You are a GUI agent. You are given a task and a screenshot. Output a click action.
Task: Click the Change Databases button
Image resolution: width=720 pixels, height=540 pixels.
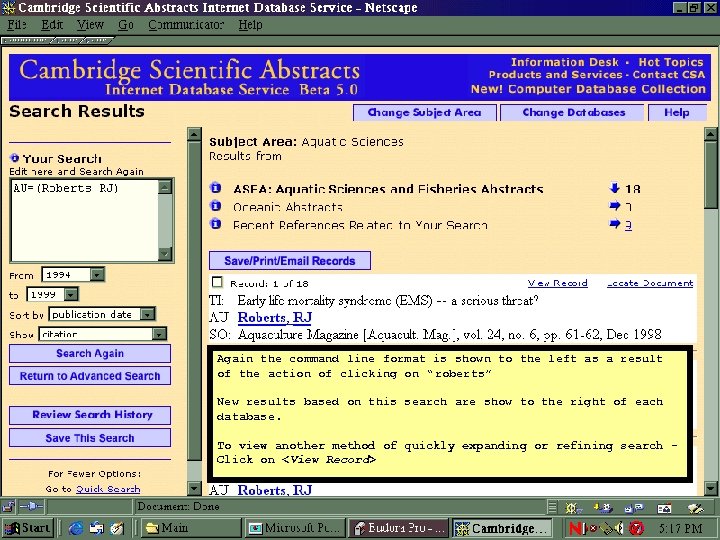tap(574, 112)
